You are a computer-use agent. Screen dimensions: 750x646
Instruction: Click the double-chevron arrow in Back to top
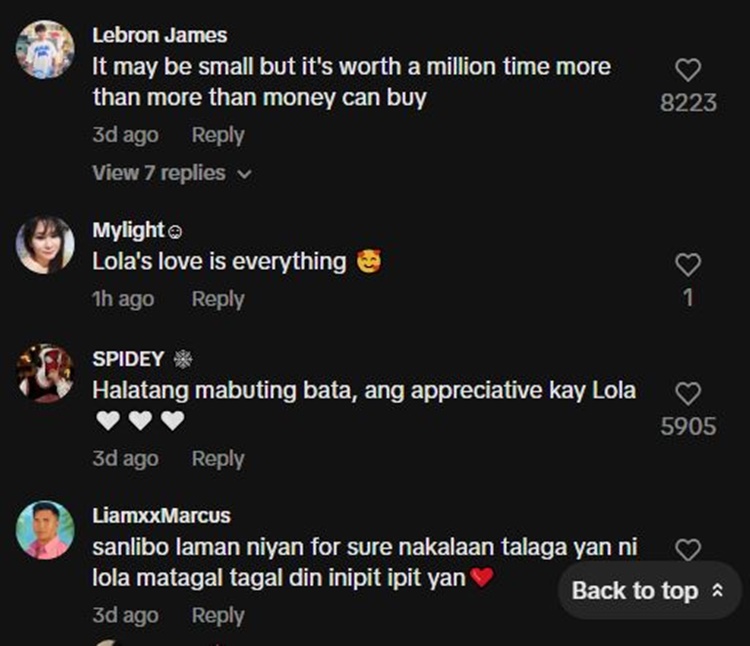tap(717, 591)
